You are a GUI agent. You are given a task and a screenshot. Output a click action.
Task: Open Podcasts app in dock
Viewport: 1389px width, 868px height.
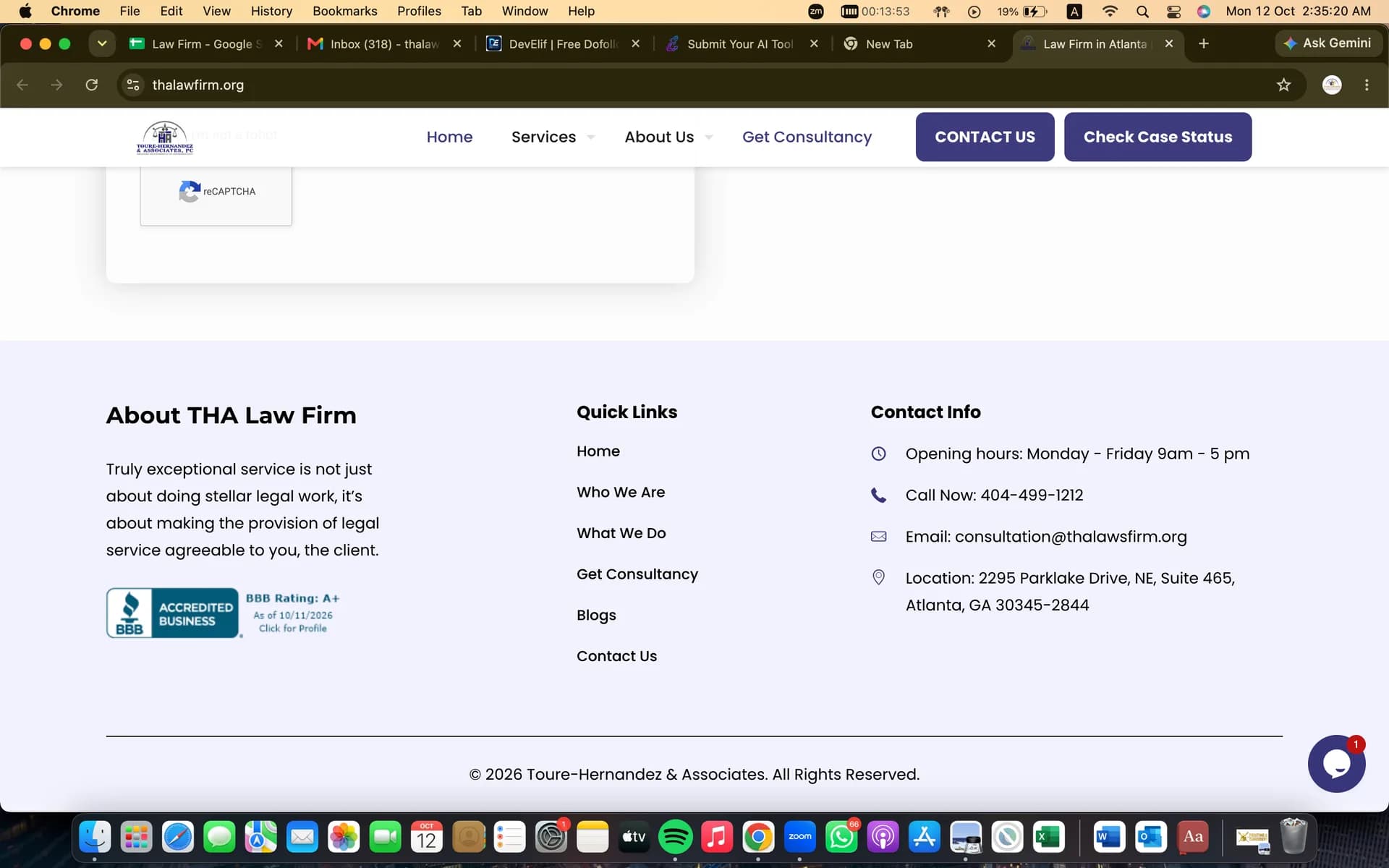click(883, 837)
